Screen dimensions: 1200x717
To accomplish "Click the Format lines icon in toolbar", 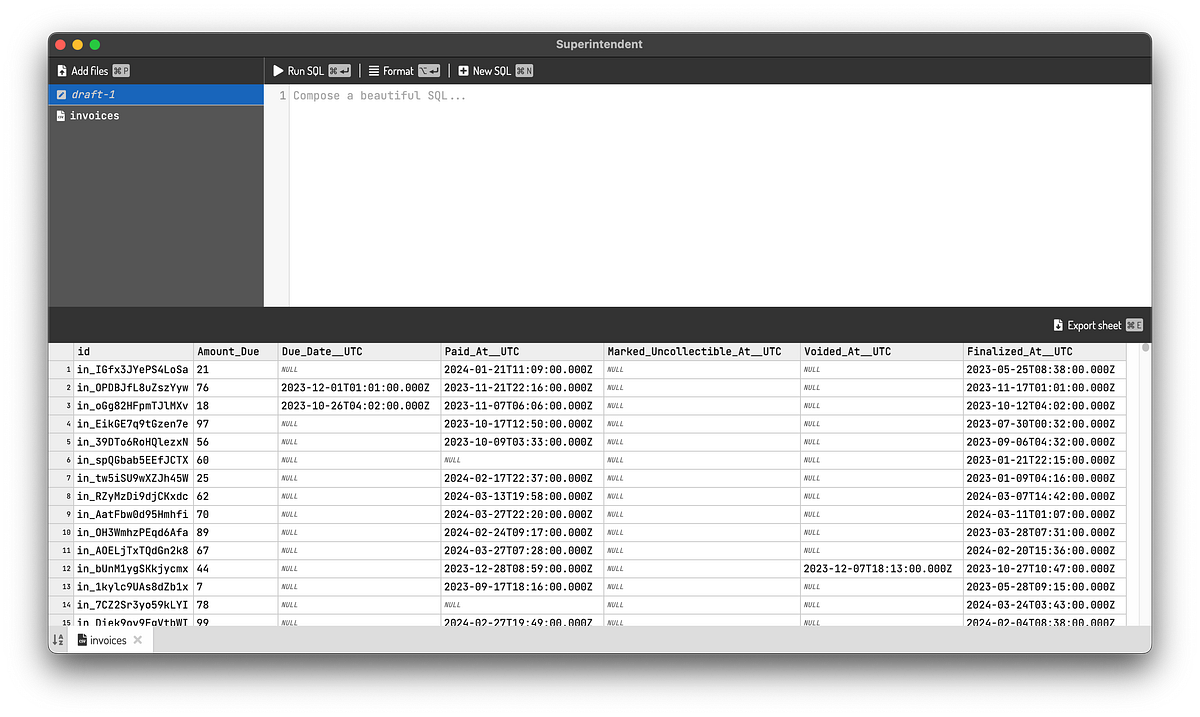I will click(375, 70).
